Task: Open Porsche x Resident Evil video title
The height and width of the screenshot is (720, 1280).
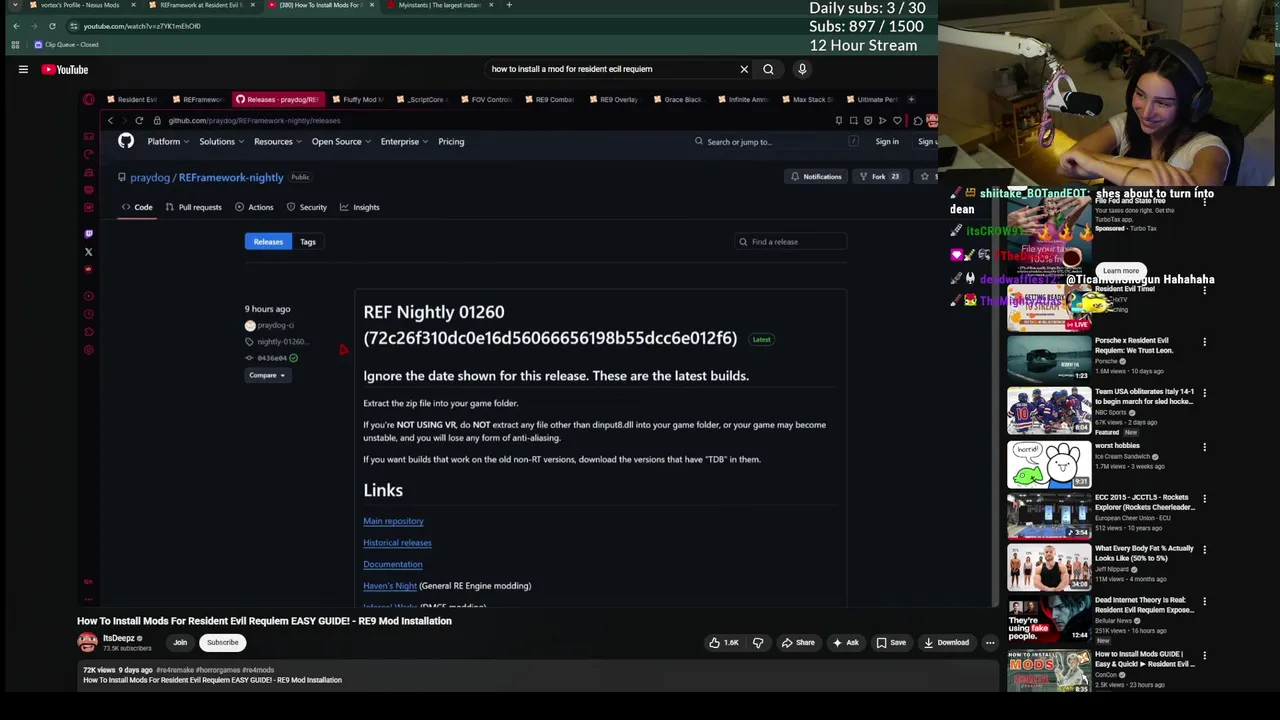Action: coord(1134,345)
